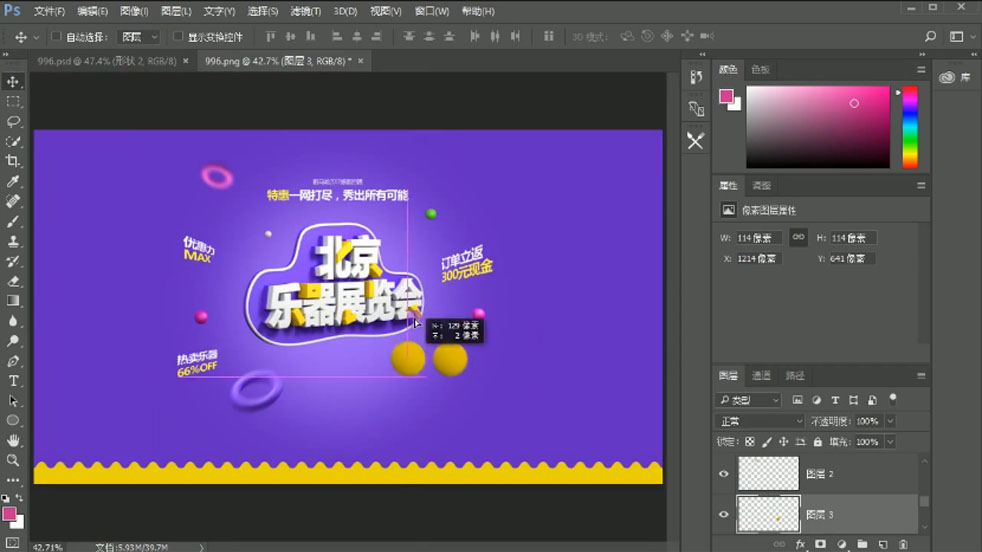The image size is (982, 552).
Task: Click the W width input field
Action: (x=758, y=238)
